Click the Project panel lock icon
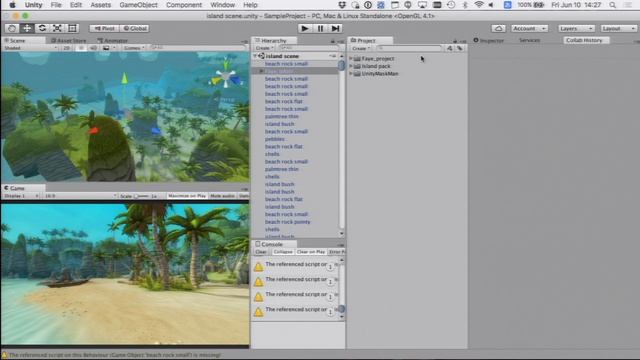The image size is (640, 360). [x=455, y=41]
